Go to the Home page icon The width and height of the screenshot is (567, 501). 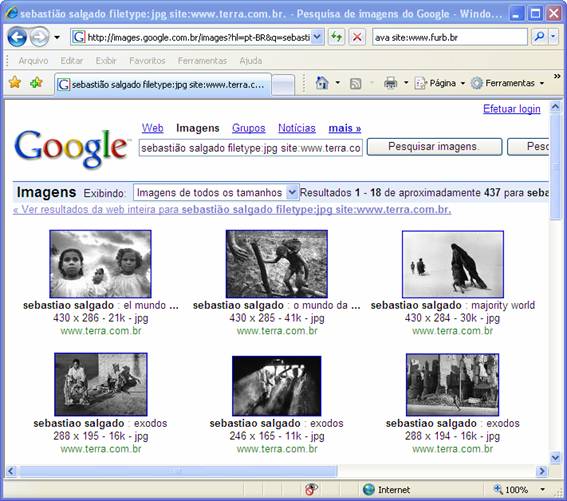[x=321, y=83]
